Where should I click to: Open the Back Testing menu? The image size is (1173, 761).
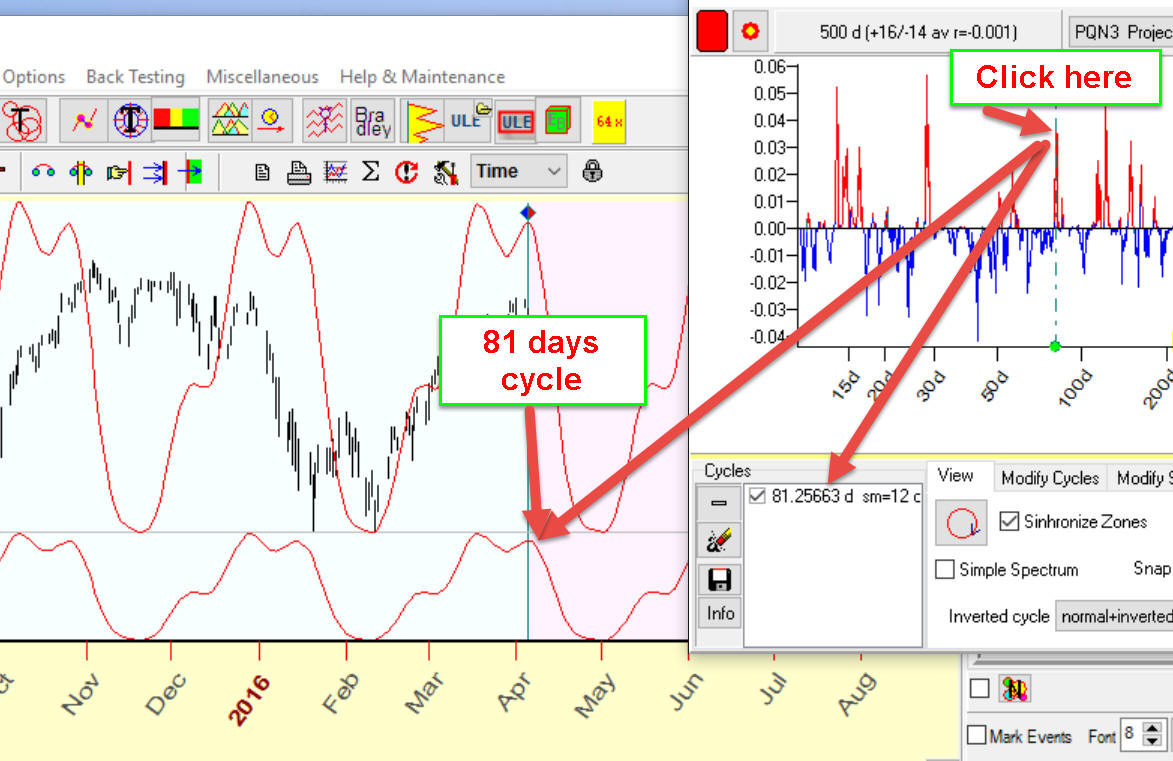135,77
